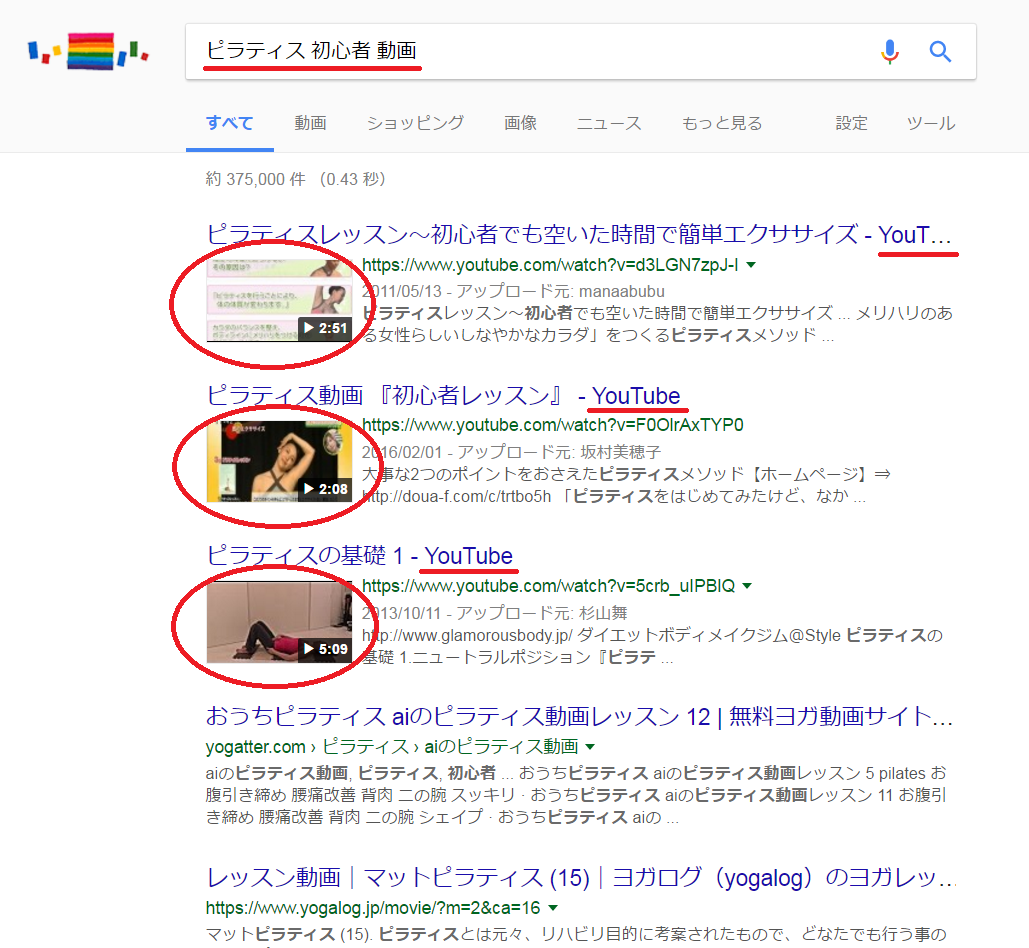The image size is (1029, 948).
Task: Expand dropdown arrow beside d3LGN7zpJ-I URL
Action: [751, 265]
